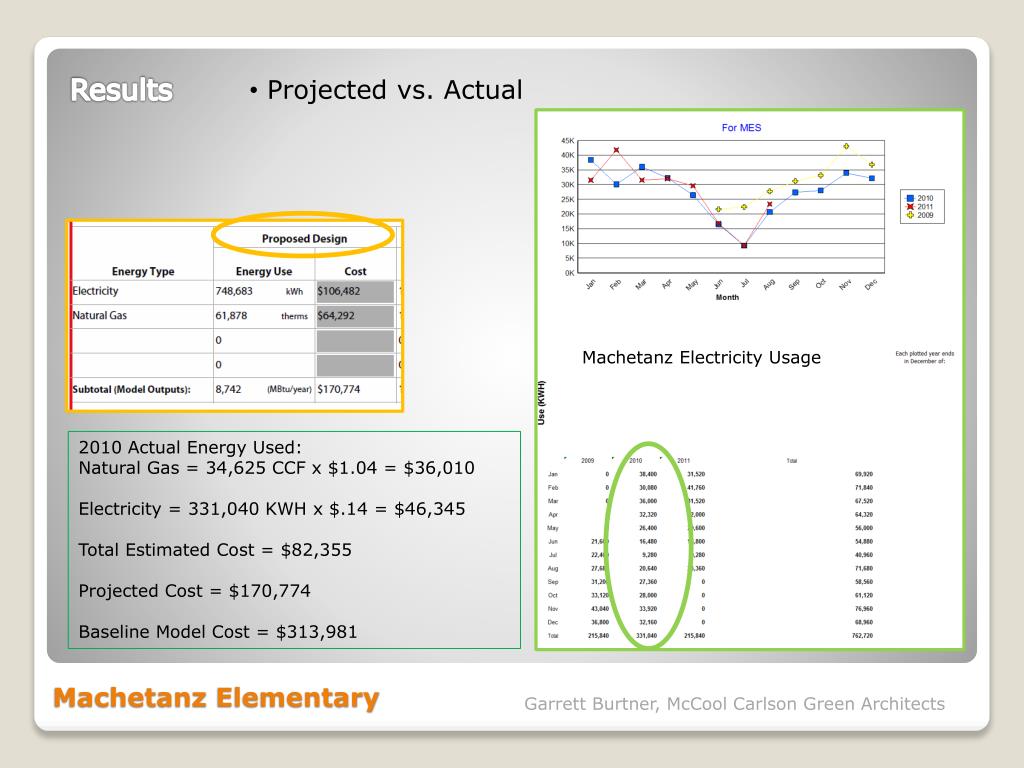
Task: Click the "43,040" November 2009 cell
Action: click(x=600, y=609)
